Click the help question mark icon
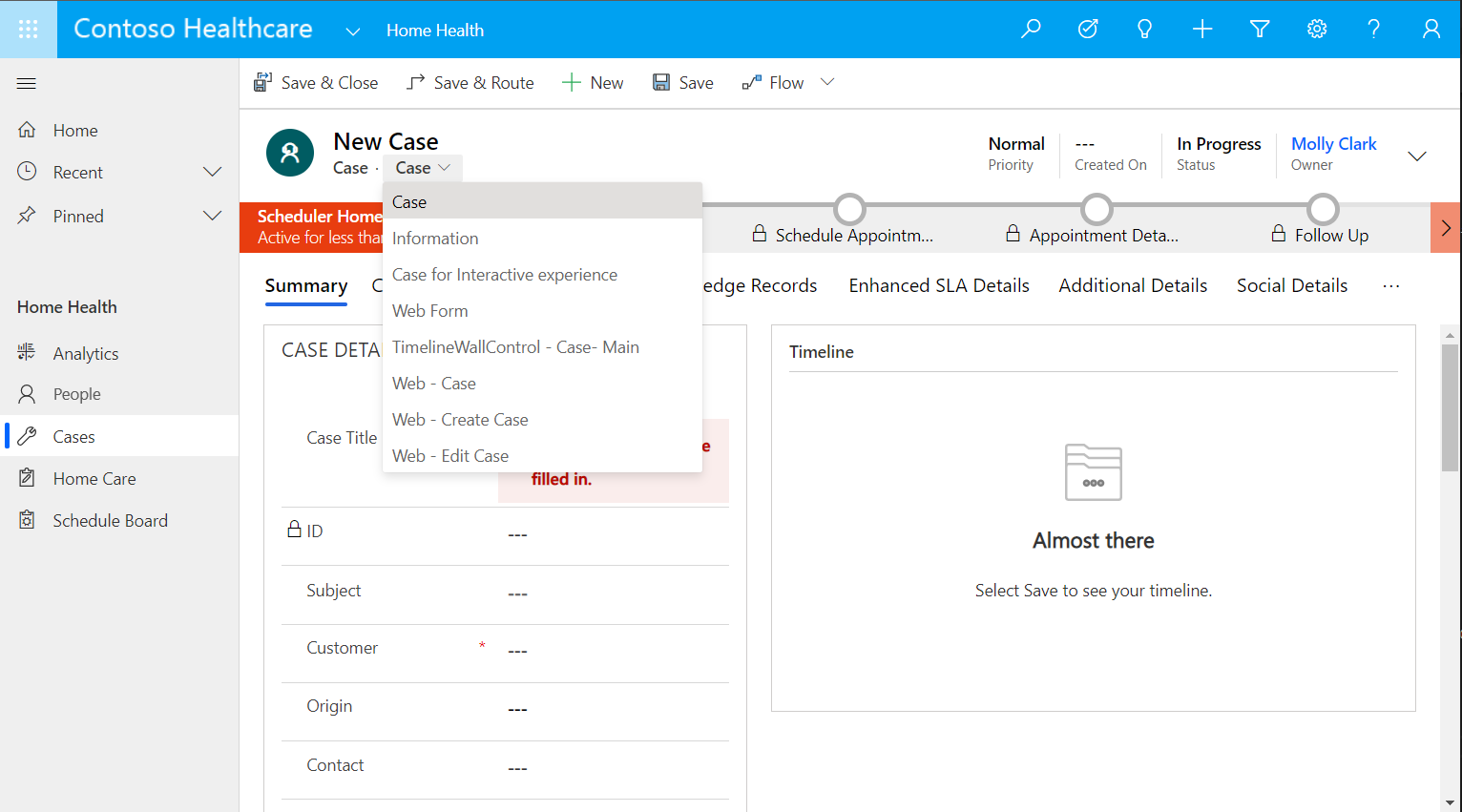 tap(1374, 29)
